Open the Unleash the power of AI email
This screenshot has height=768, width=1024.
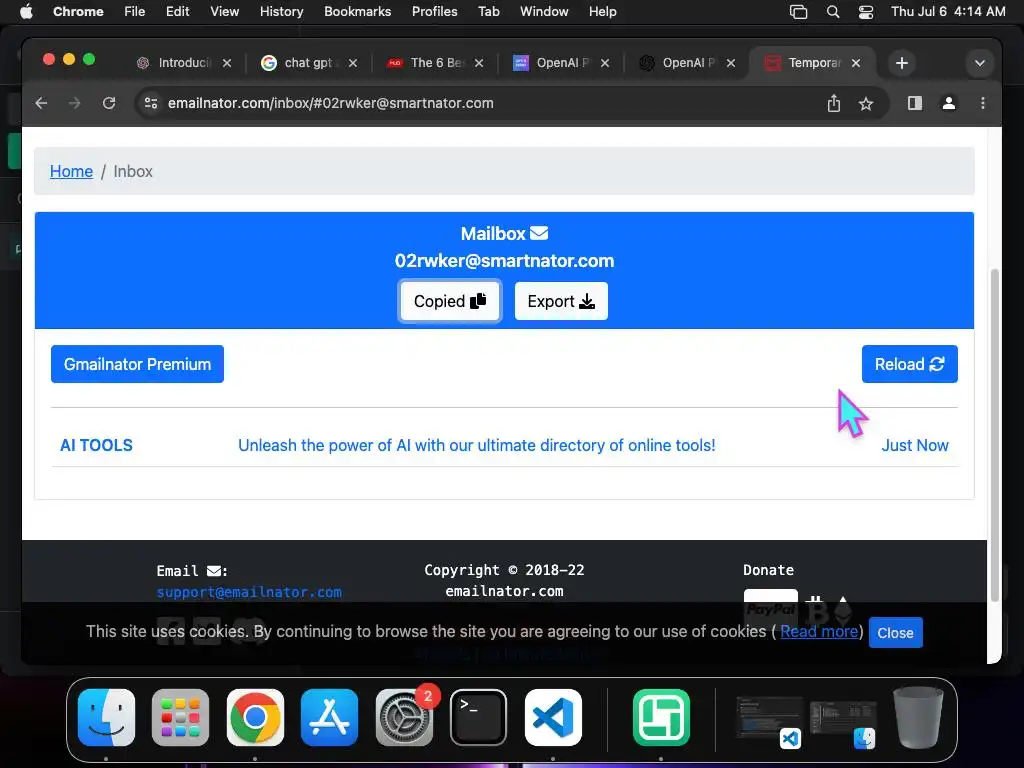click(477, 445)
